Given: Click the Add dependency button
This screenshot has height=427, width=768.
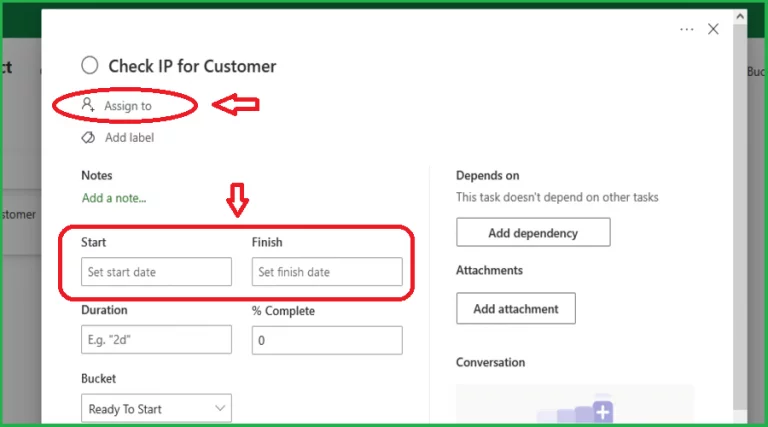Looking at the screenshot, I should tap(533, 232).
